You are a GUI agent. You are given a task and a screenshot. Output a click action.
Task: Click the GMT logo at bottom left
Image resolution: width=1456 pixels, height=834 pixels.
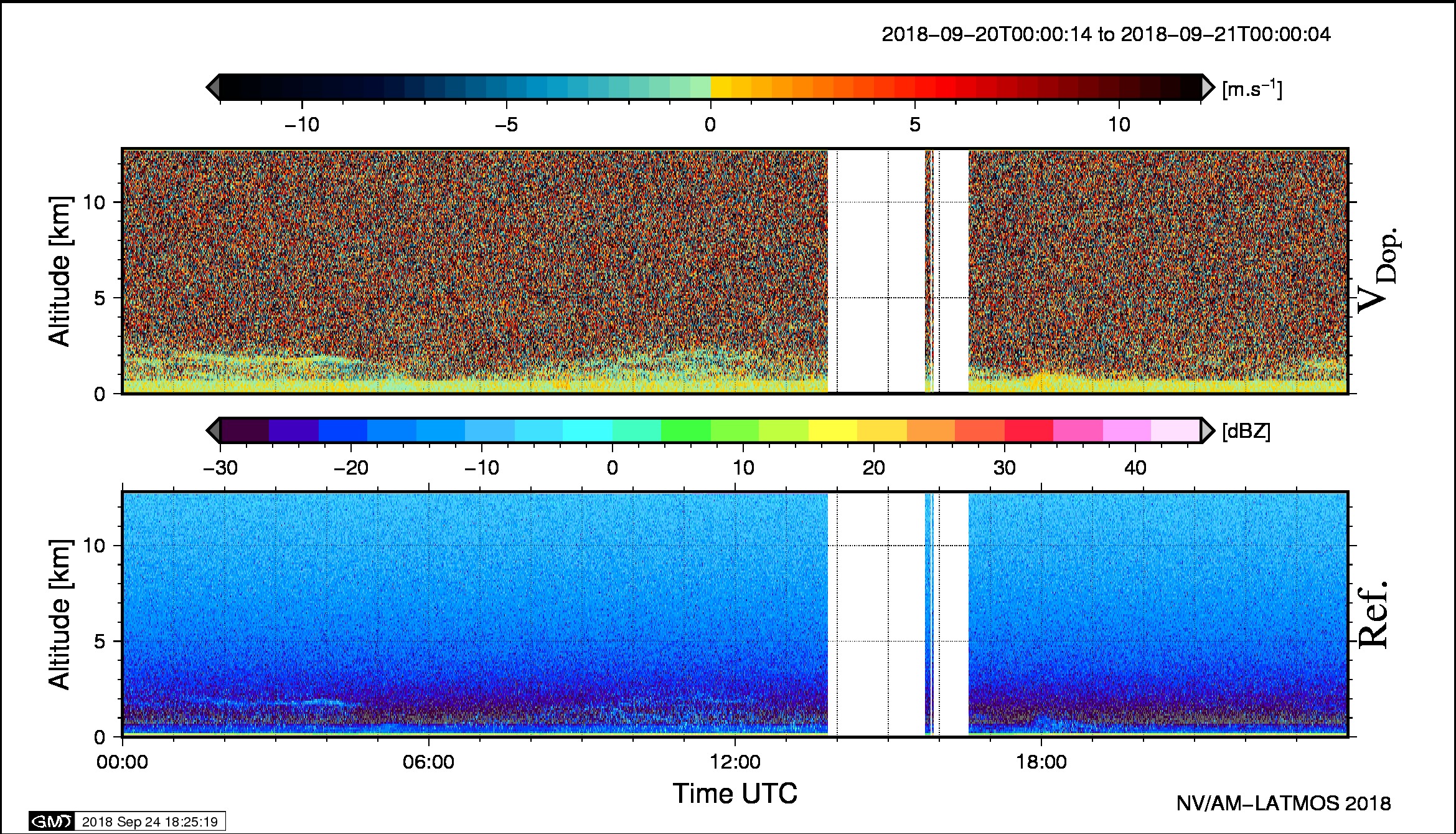52,822
